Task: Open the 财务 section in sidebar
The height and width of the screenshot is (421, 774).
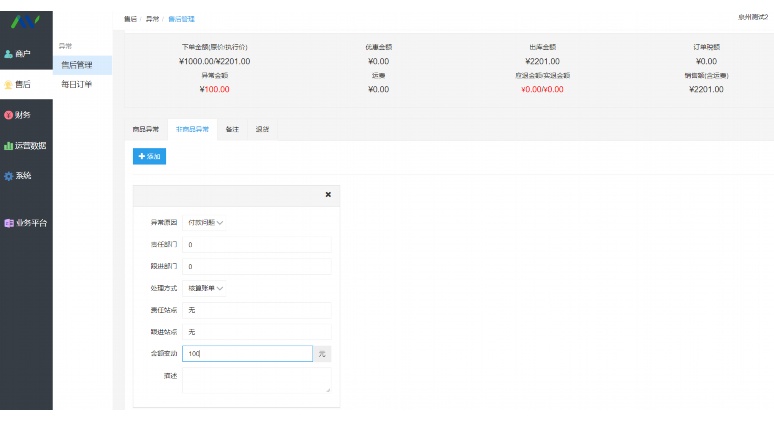Action: (26, 115)
